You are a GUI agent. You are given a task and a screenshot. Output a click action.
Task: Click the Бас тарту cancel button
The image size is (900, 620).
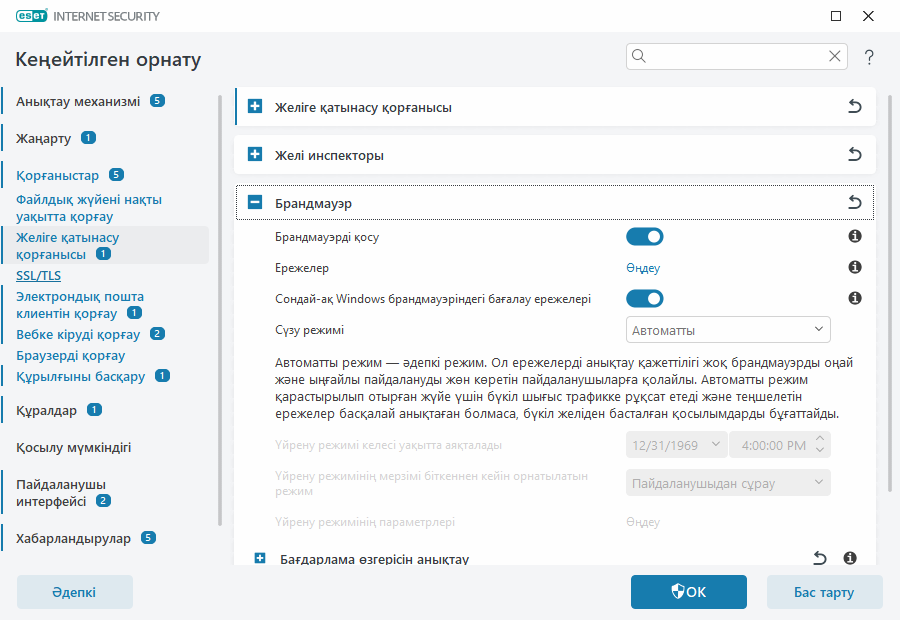(x=824, y=592)
